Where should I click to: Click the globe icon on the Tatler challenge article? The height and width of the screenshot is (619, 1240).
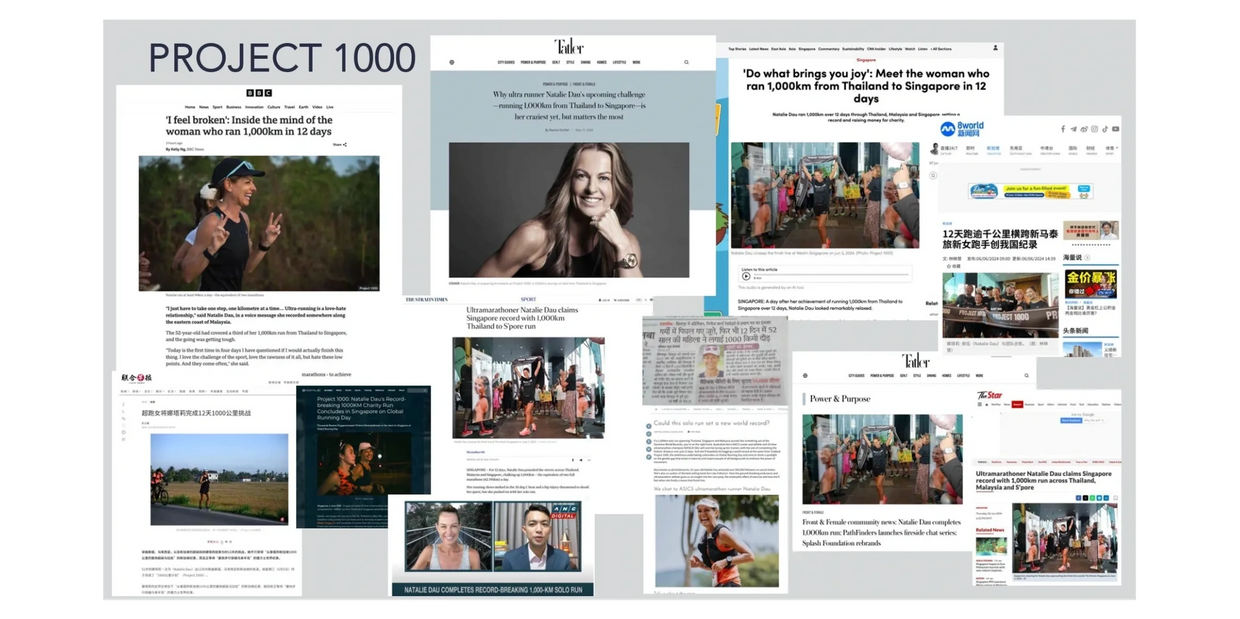click(452, 62)
